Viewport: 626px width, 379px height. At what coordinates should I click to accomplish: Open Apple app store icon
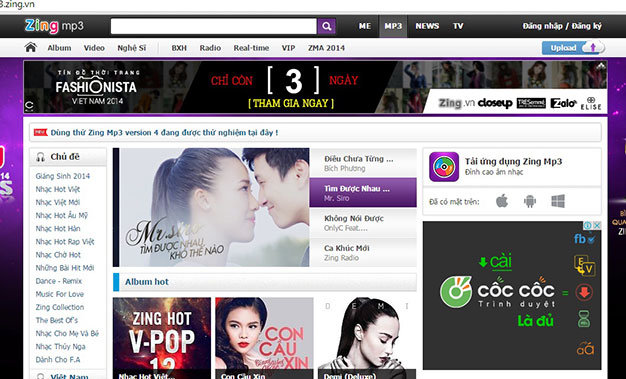(x=502, y=201)
